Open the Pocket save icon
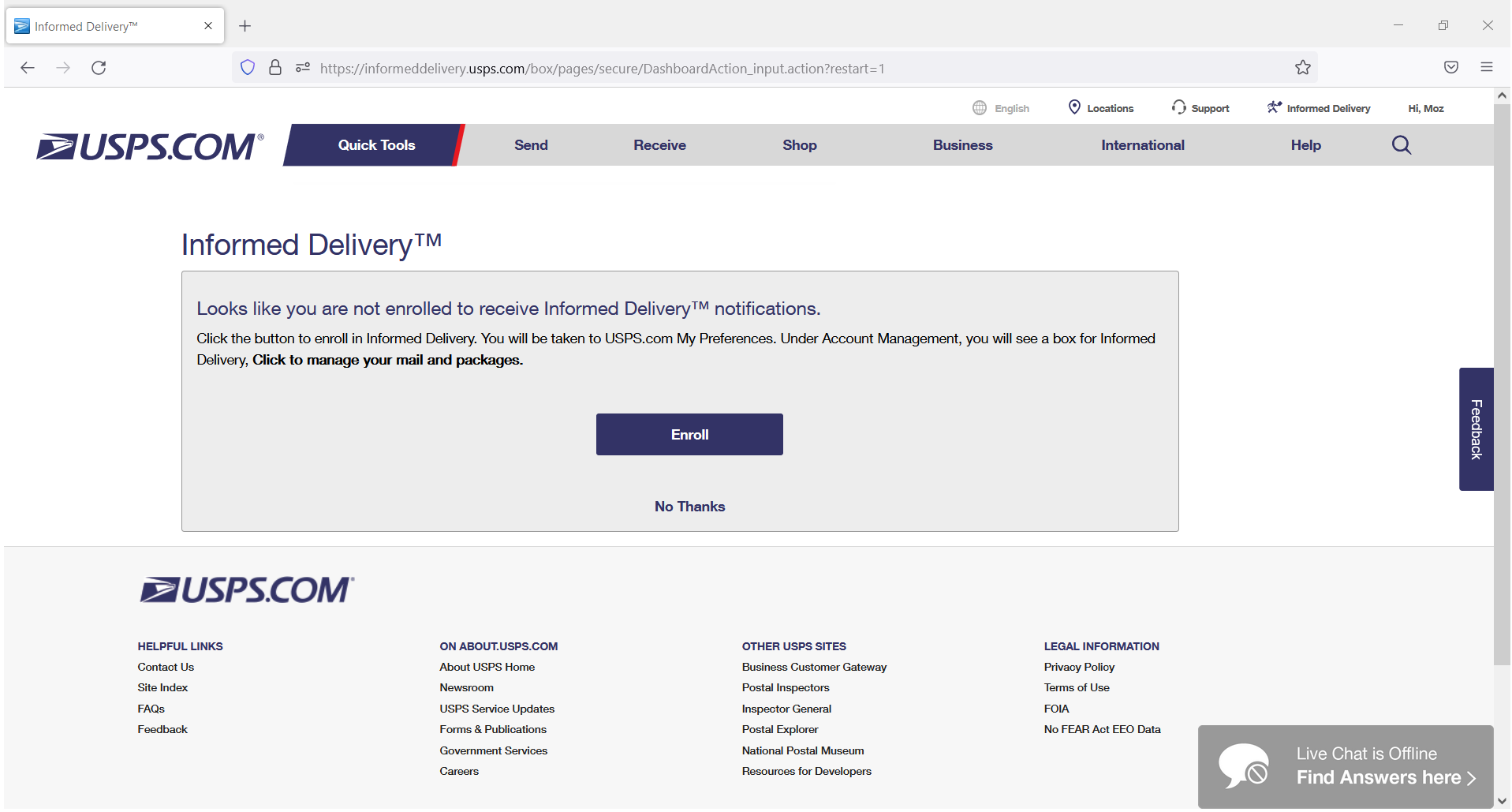Viewport: 1512px width, 812px height. (x=1451, y=68)
